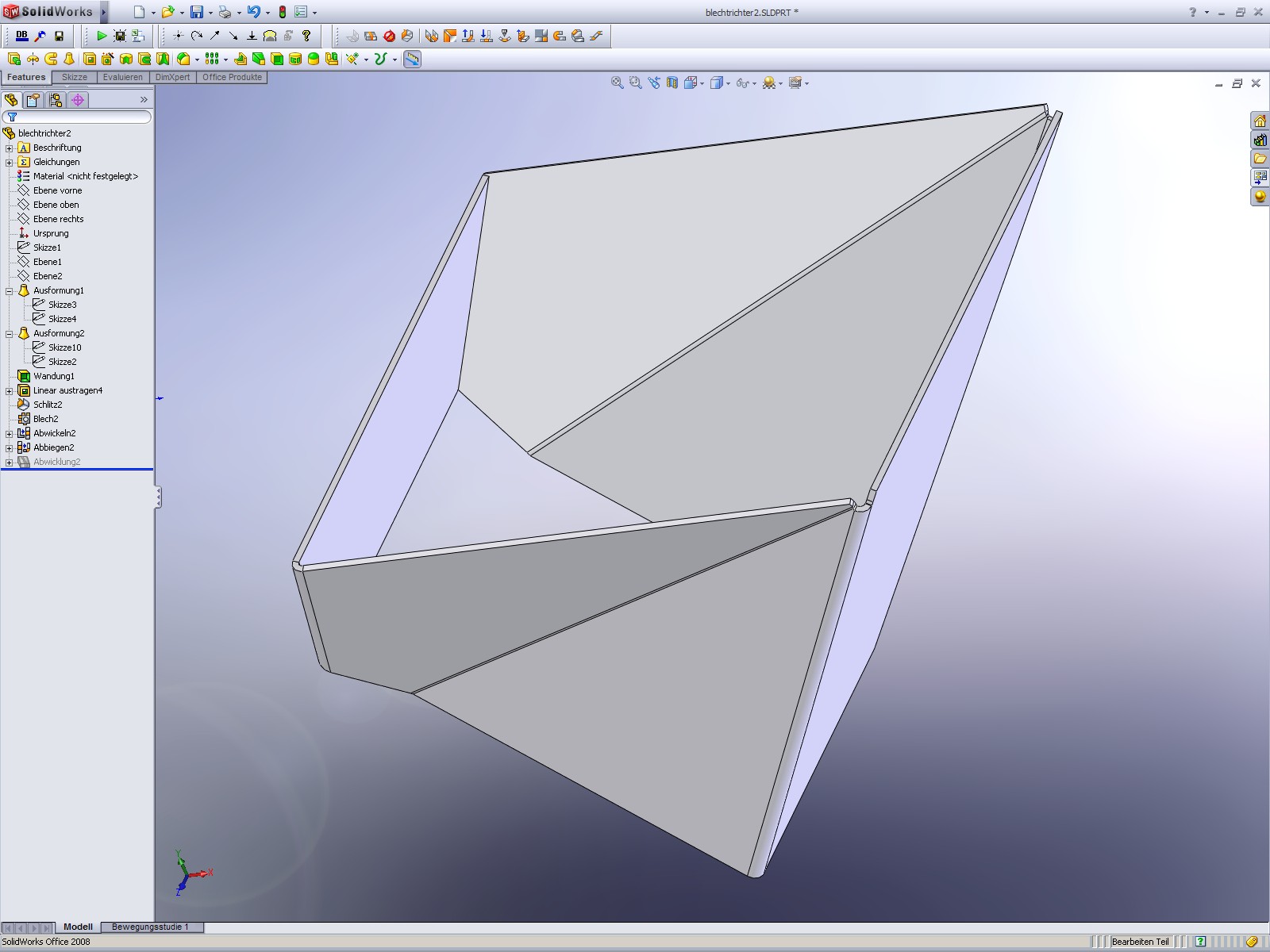Viewport: 1270px width, 952px height.
Task: Click the Section View icon
Action: [672, 83]
